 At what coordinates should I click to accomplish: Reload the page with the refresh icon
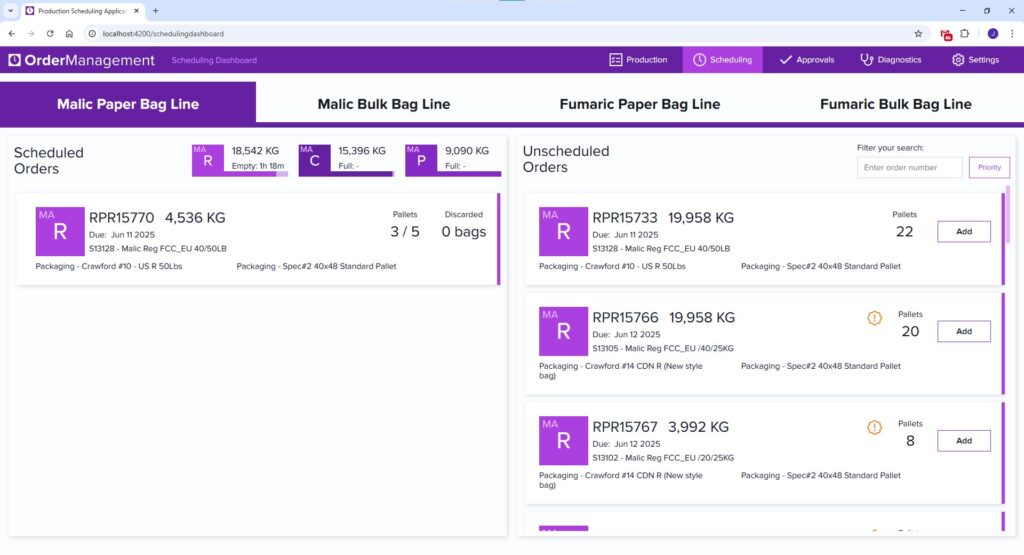[50, 33]
